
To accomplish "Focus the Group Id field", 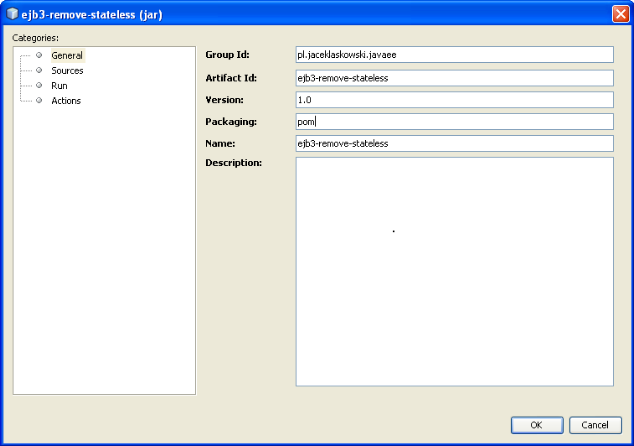I will click(x=454, y=55).
